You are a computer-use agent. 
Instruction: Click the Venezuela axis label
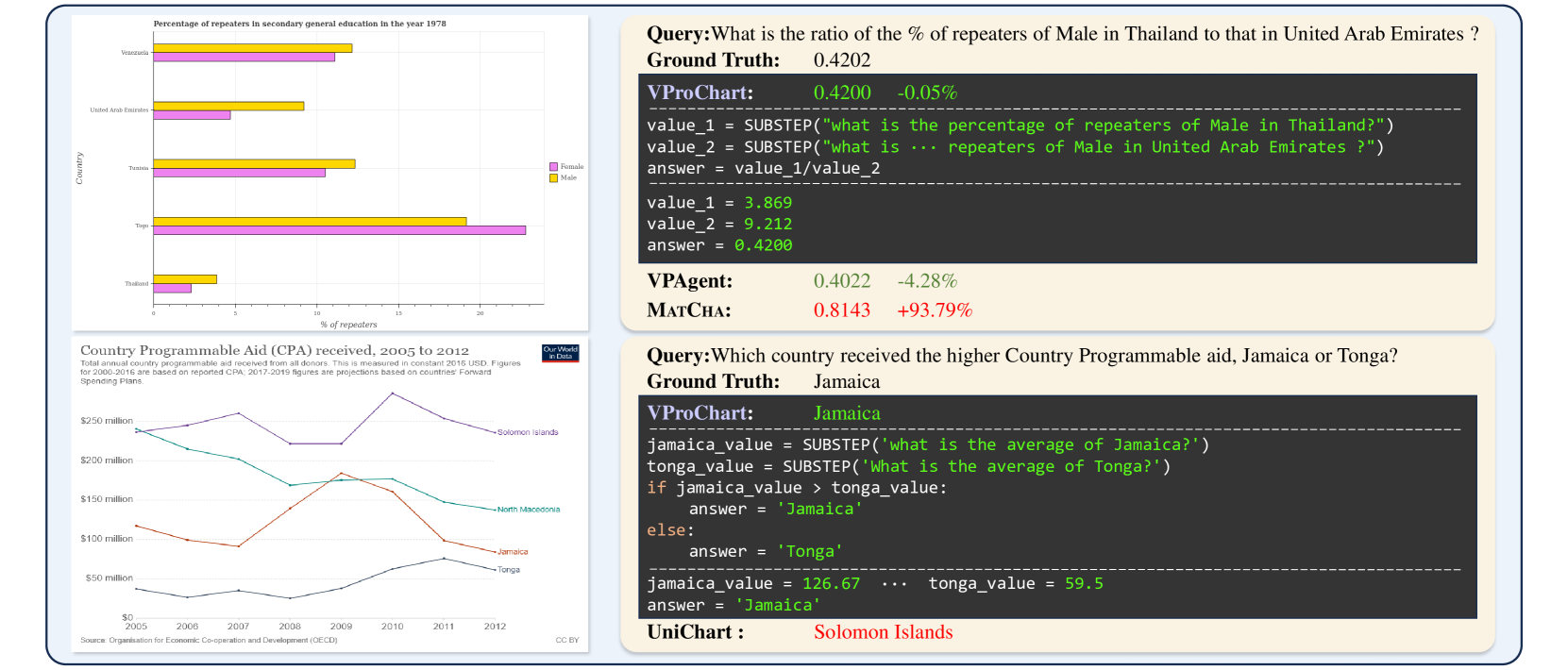(x=135, y=53)
